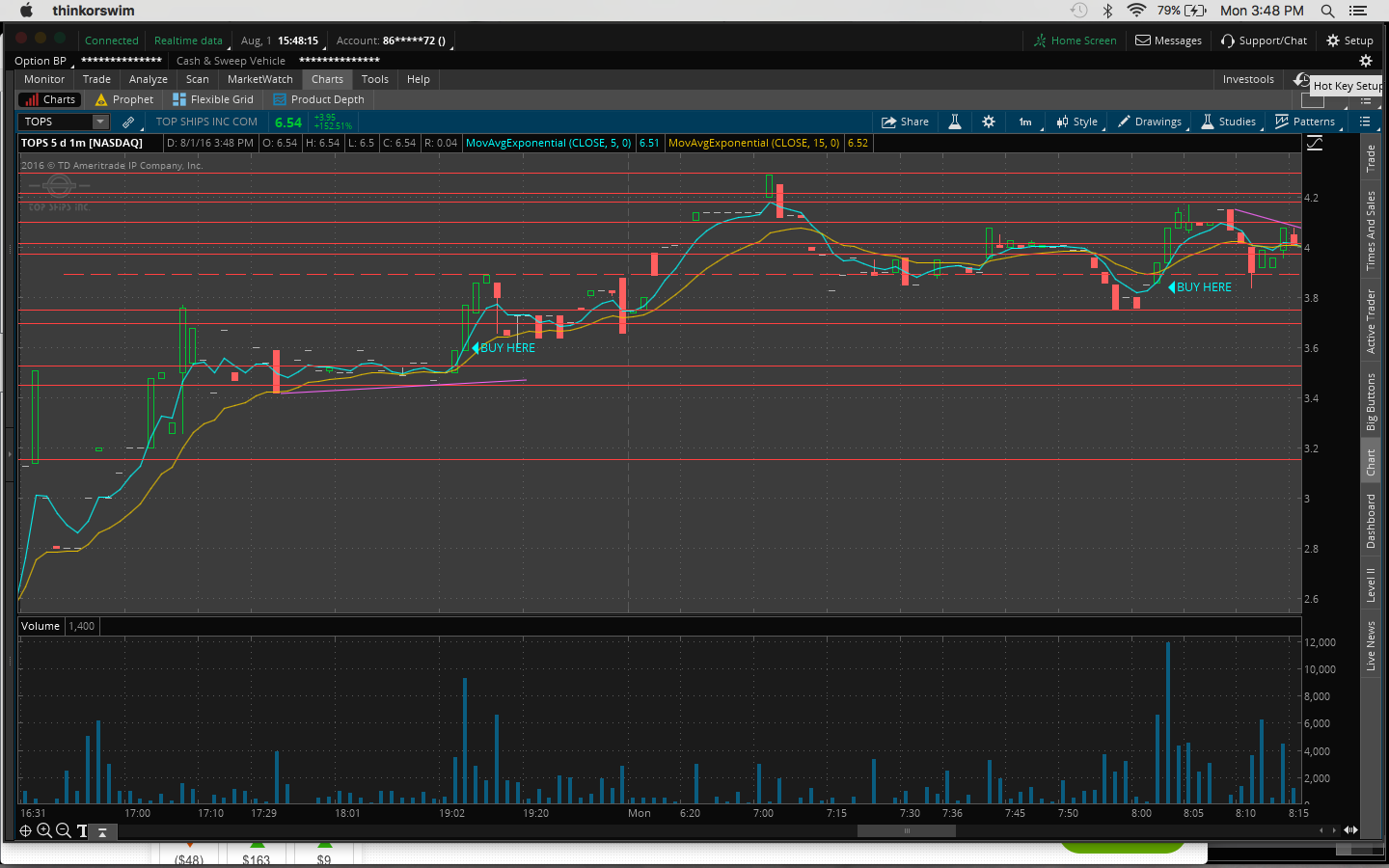Open the TOPS symbol dropdown arrow
1389x868 pixels.
100,122
